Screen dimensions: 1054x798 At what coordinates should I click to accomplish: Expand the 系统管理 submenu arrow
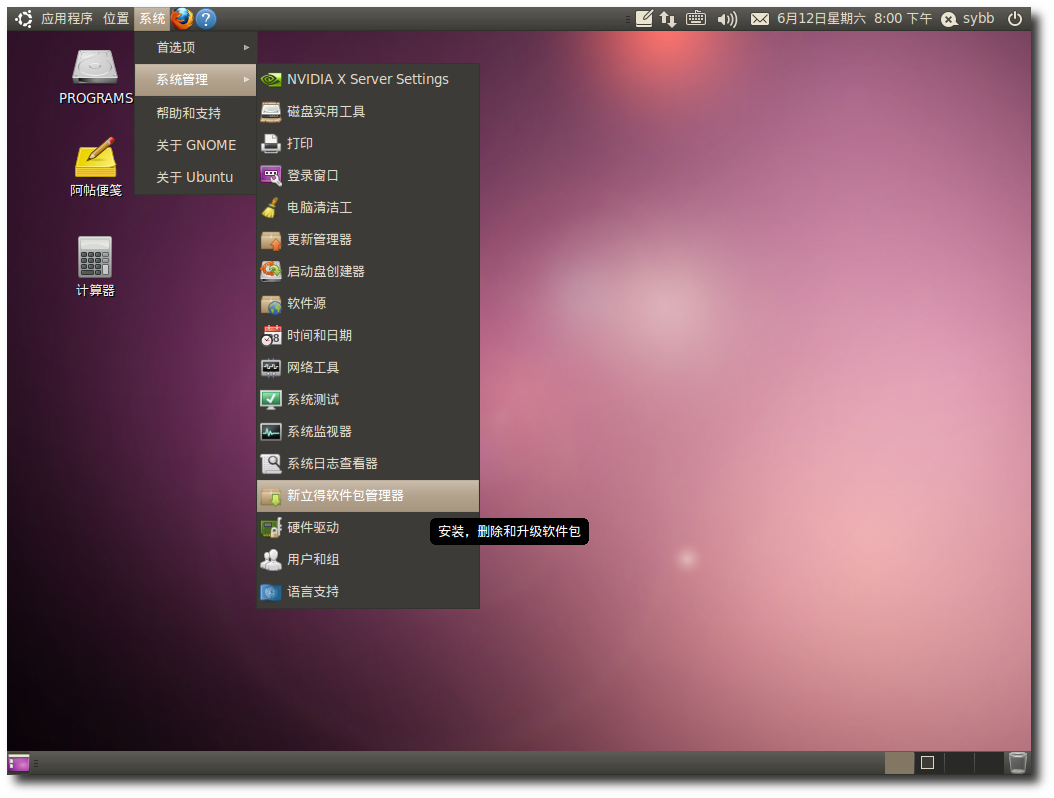click(x=246, y=79)
